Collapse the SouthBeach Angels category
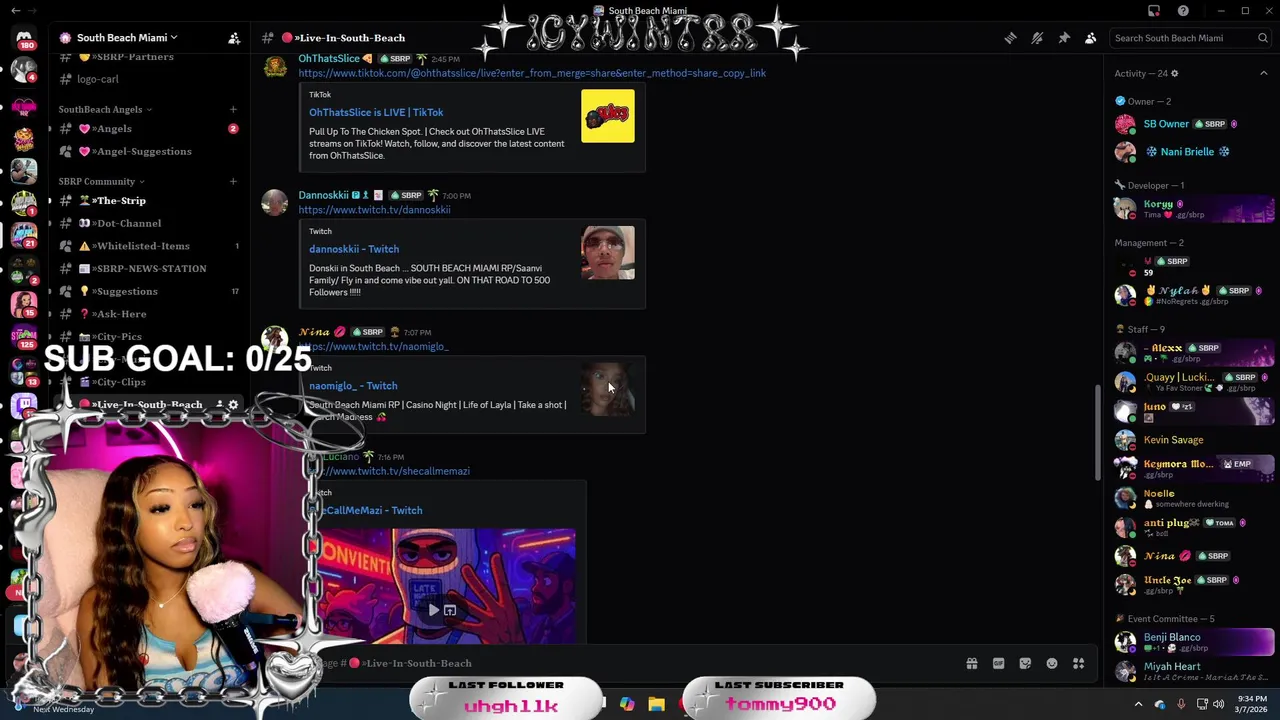 (104, 109)
